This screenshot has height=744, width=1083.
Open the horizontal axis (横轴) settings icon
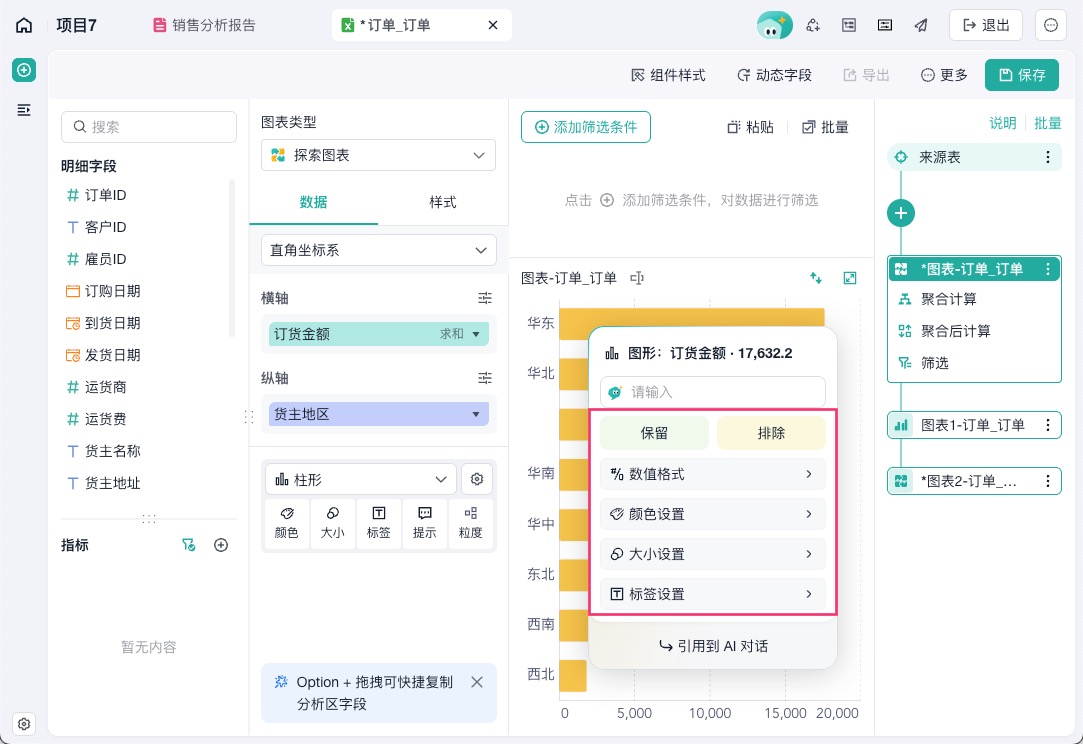tap(485, 298)
